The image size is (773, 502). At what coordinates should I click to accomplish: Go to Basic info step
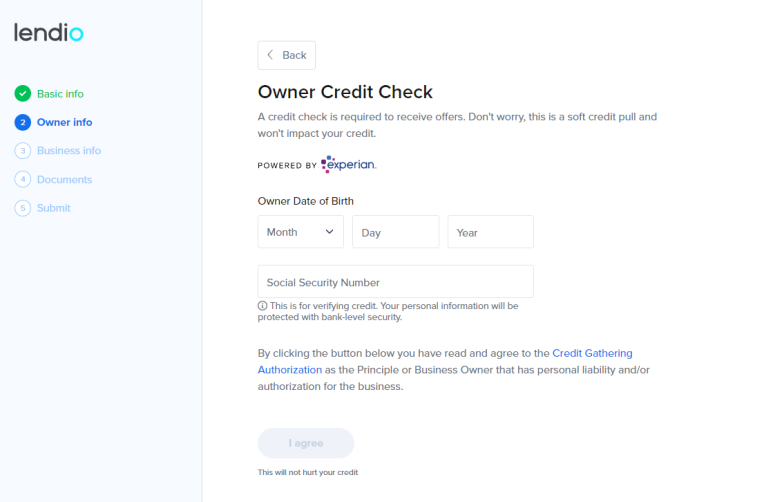point(60,94)
